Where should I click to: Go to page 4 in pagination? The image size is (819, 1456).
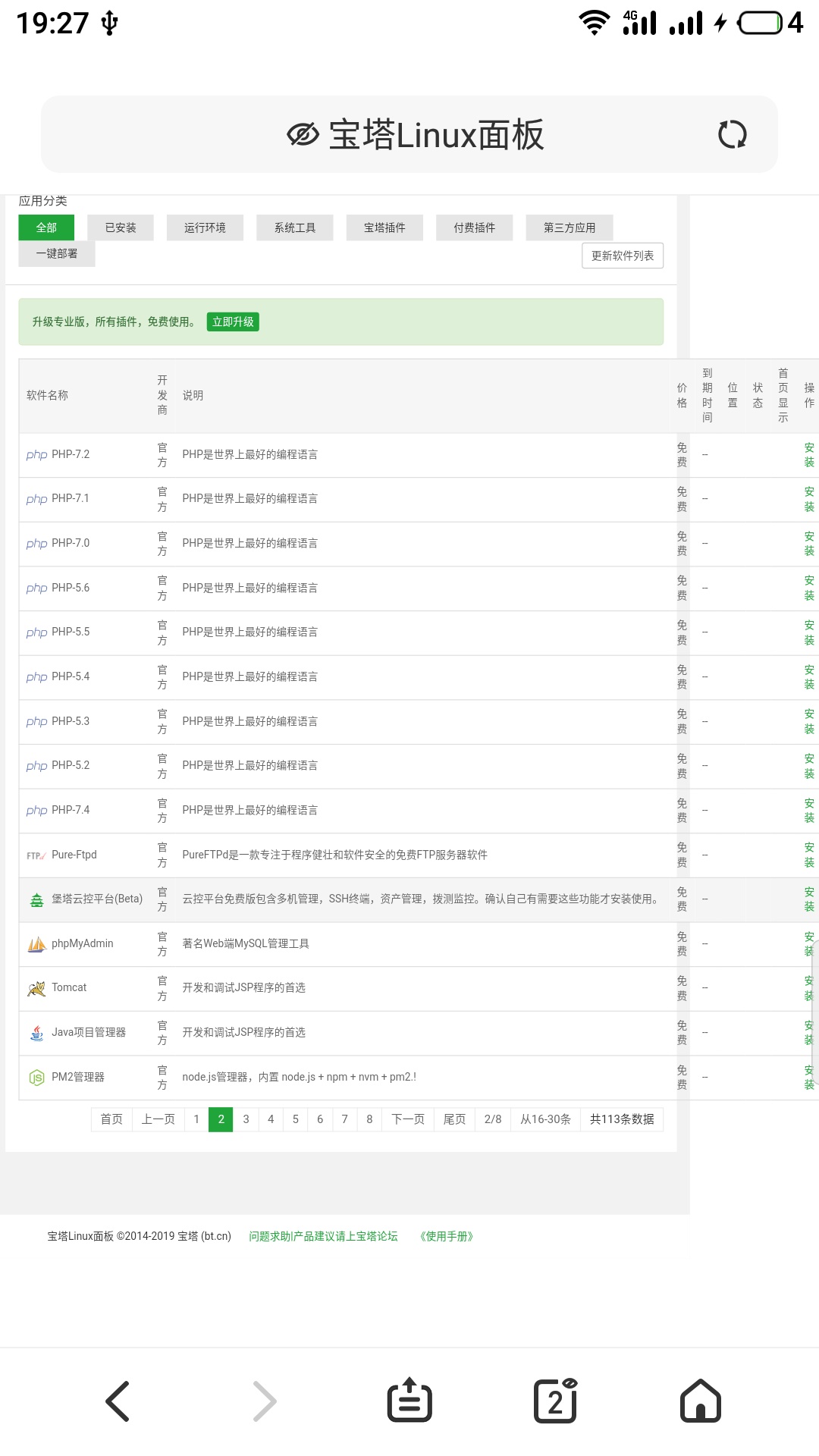tap(271, 1119)
